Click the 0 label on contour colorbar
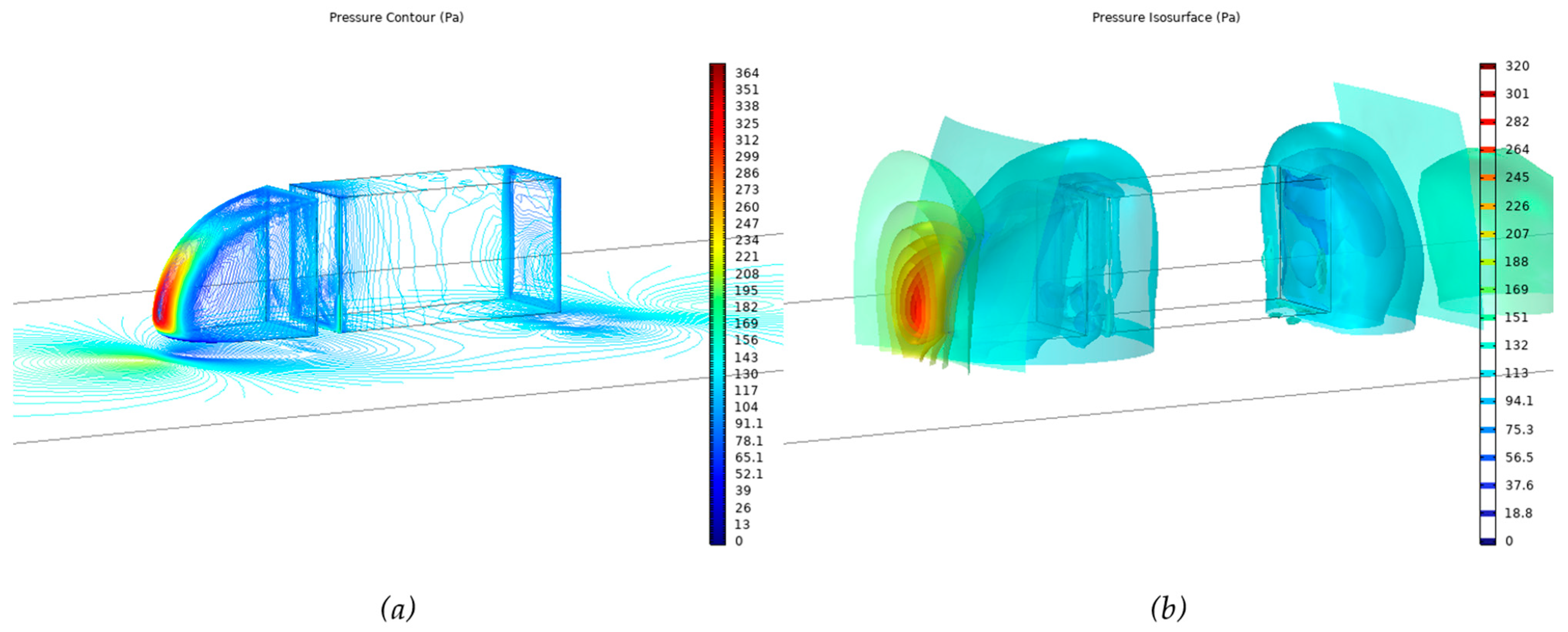The height and width of the screenshot is (632, 1568). tap(739, 541)
